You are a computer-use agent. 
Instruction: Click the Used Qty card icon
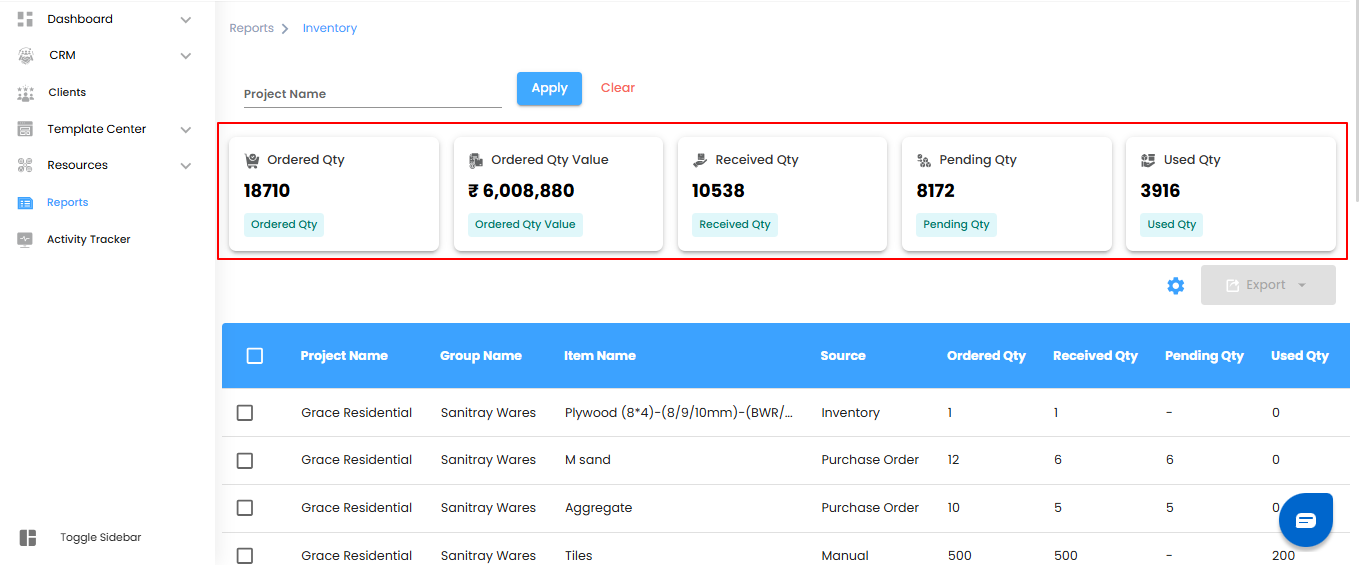tap(1148, 160)
